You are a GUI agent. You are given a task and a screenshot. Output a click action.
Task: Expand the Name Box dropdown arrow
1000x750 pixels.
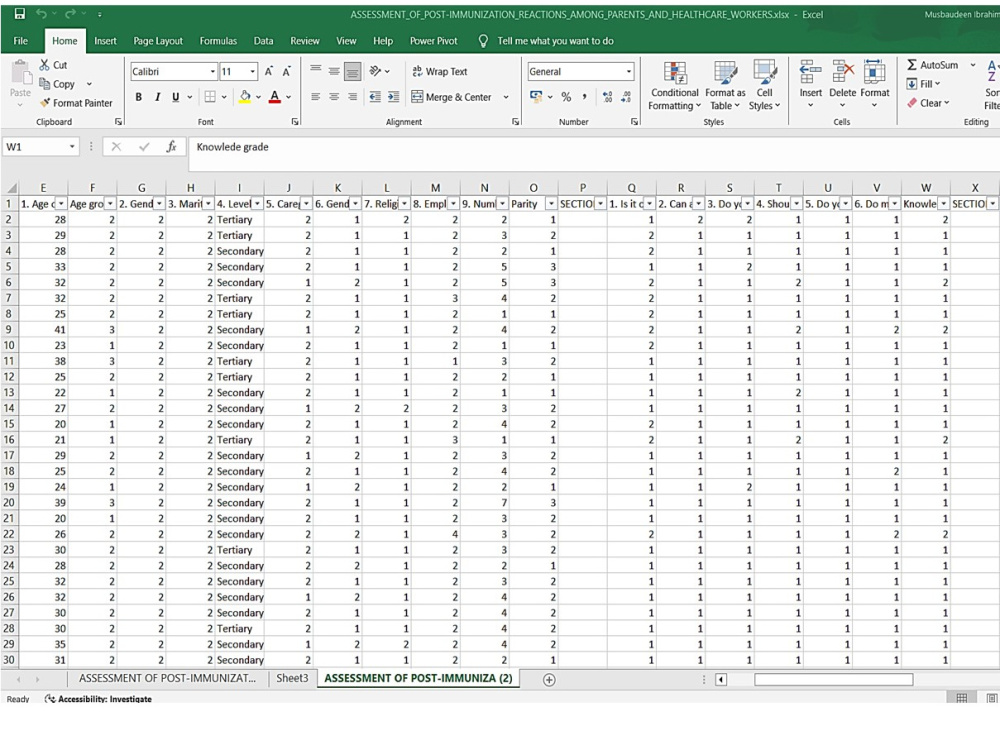pyautogui.click(x=72, y=147)
